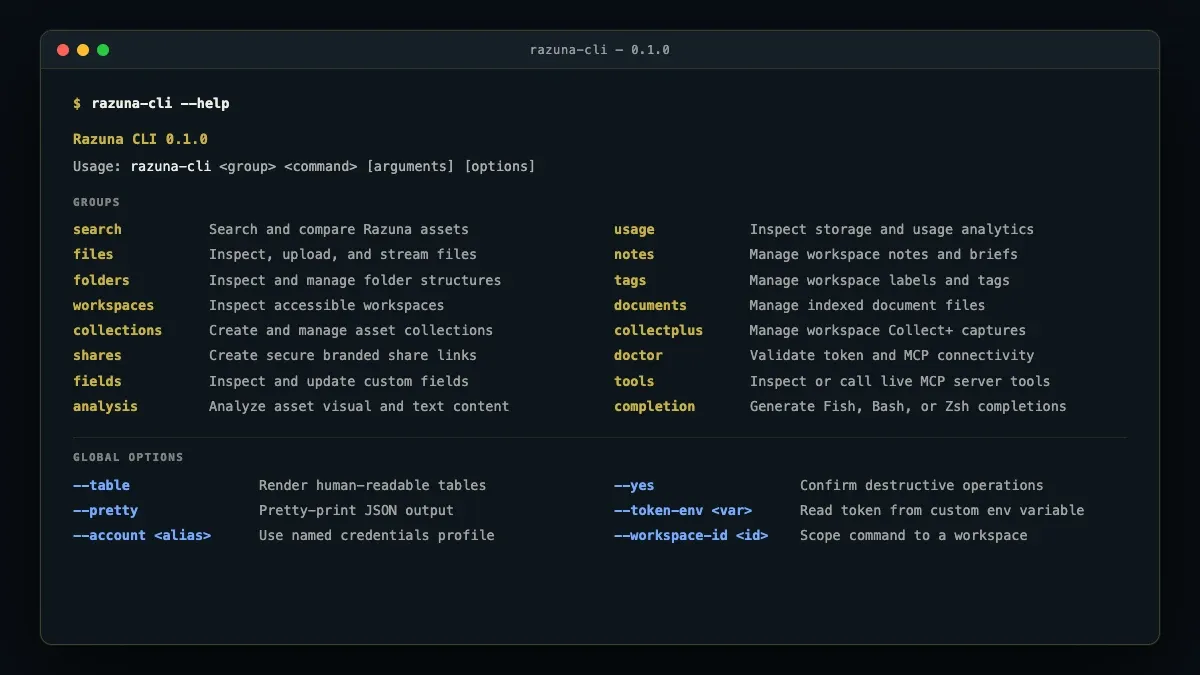Click the '--pretty' option
This screenshot has height=675, width=1200.
pos(105,510)
